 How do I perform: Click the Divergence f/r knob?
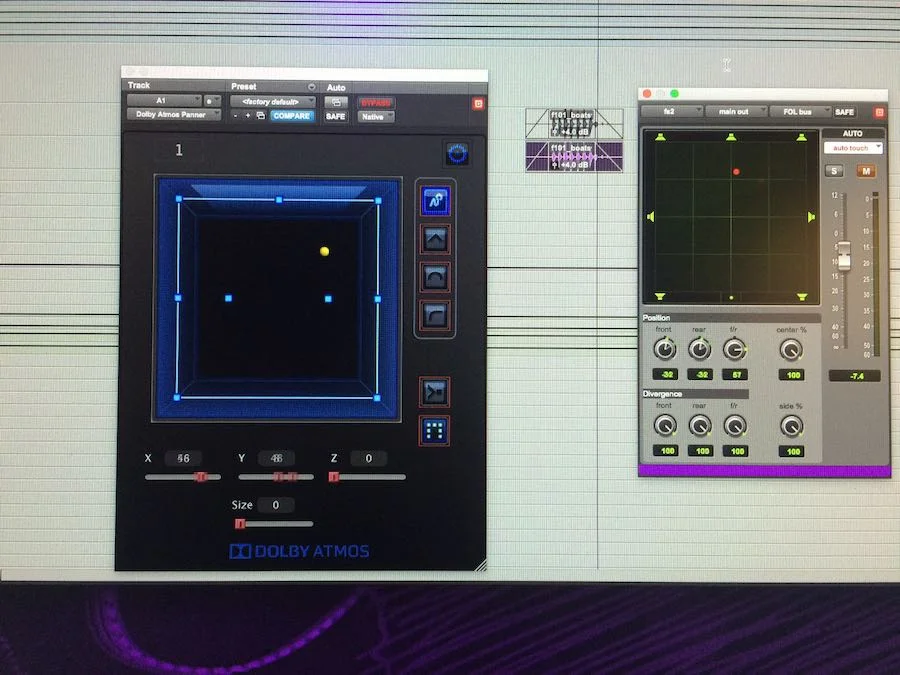click(735, 425)
